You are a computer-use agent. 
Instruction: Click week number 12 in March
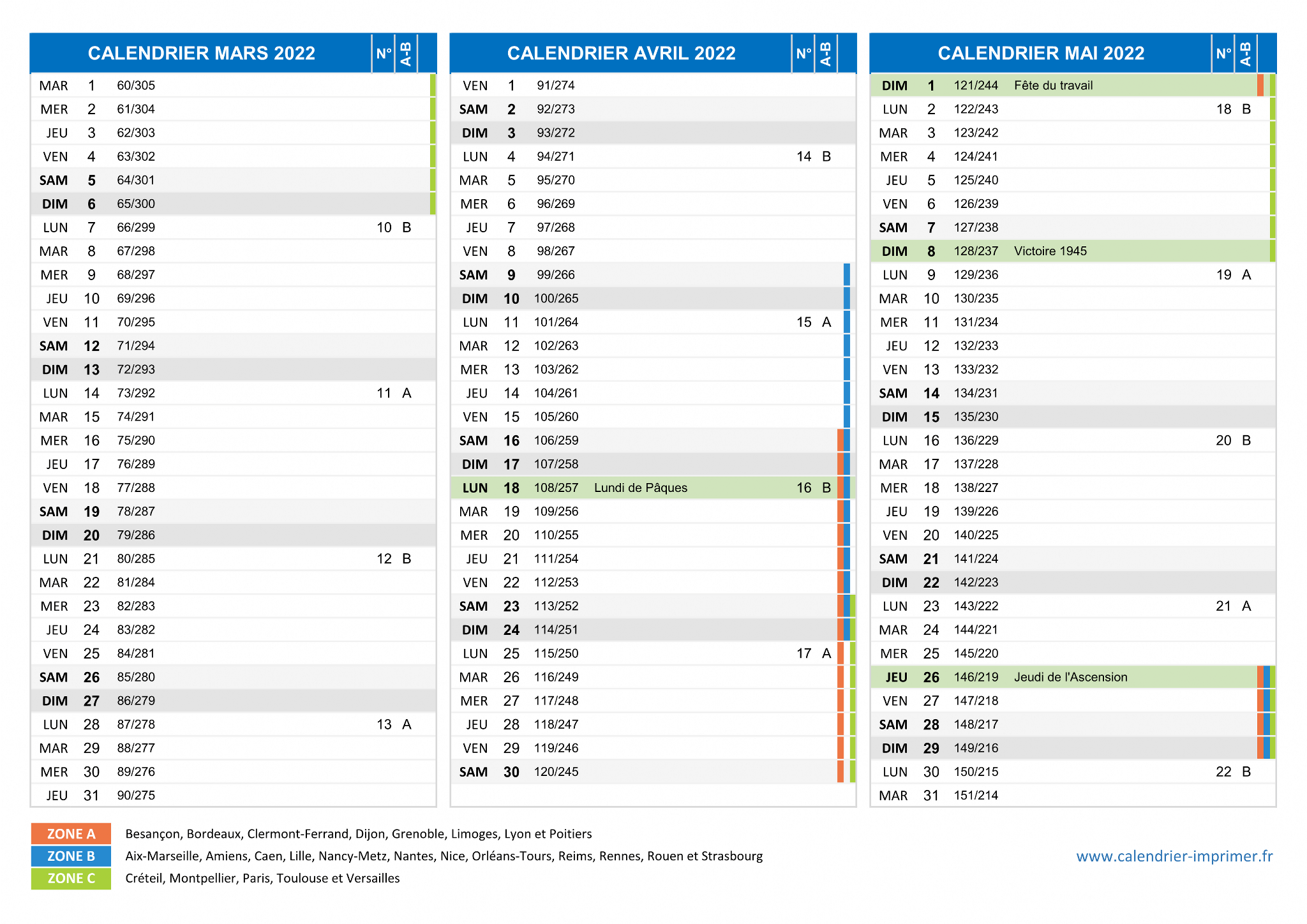coord(384,558)
